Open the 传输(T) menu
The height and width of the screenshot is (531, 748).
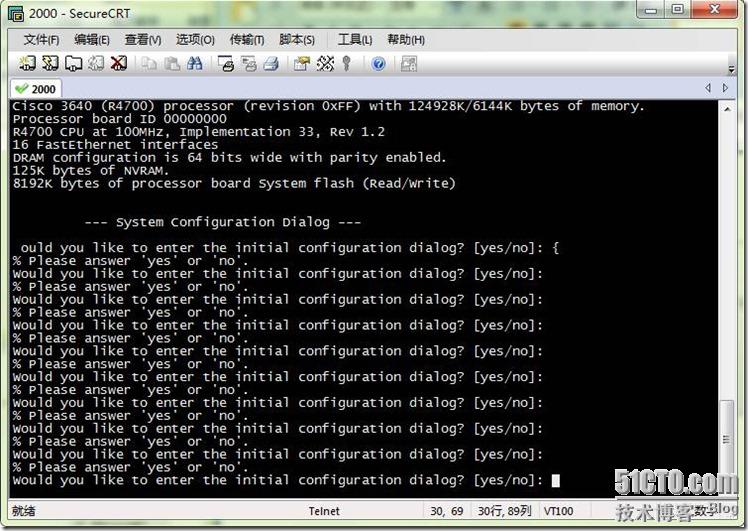(x=247, y=40)
